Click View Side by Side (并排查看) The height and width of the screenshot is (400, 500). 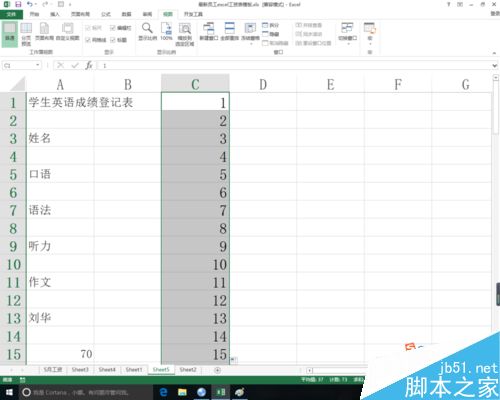tap(309, 25)
